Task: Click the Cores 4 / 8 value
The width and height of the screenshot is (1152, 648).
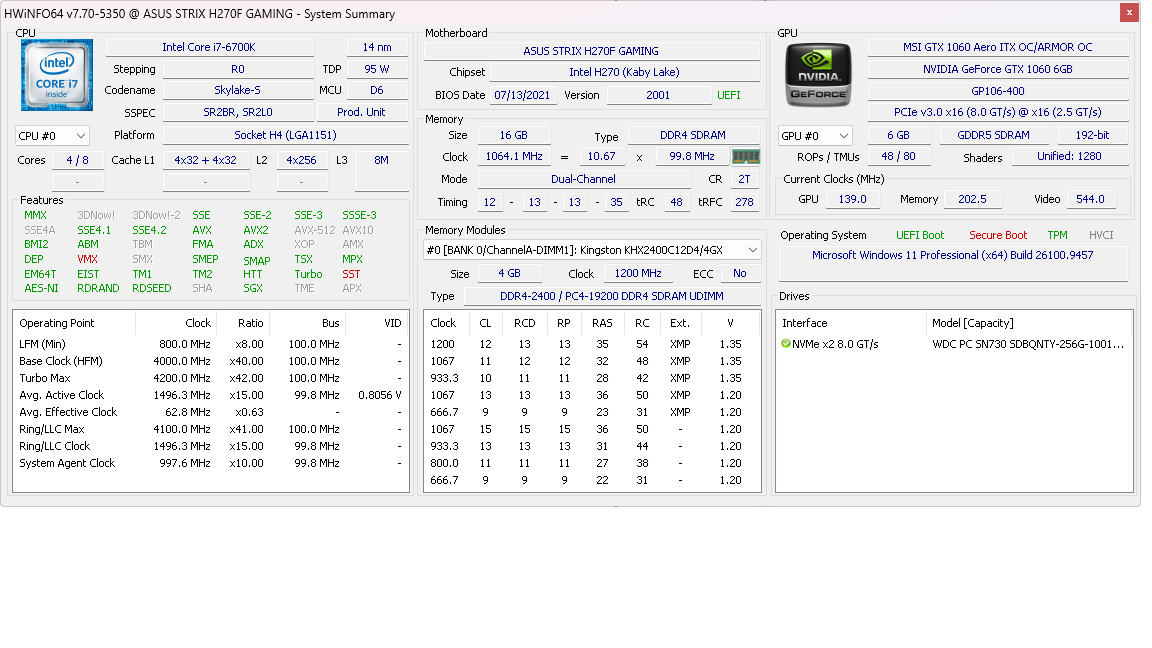Action: click(x=77, y=160)
